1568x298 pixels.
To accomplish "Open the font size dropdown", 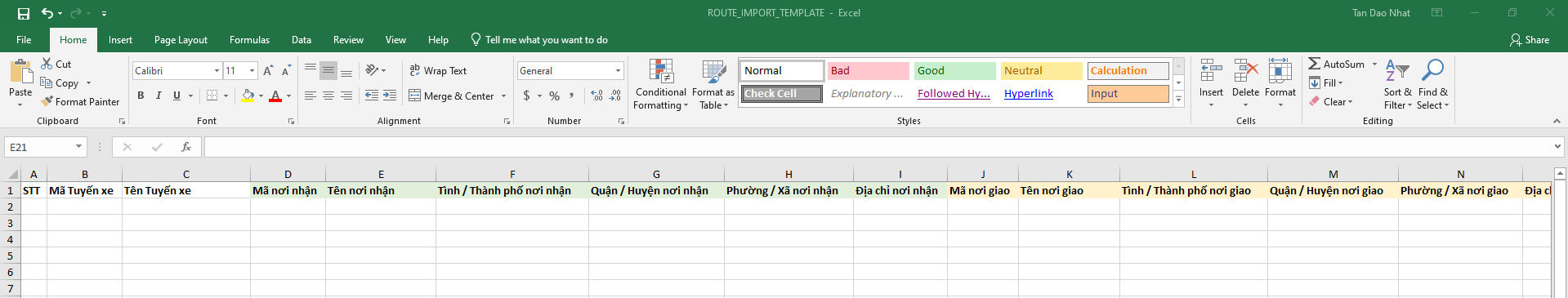I will coord(252,71).
